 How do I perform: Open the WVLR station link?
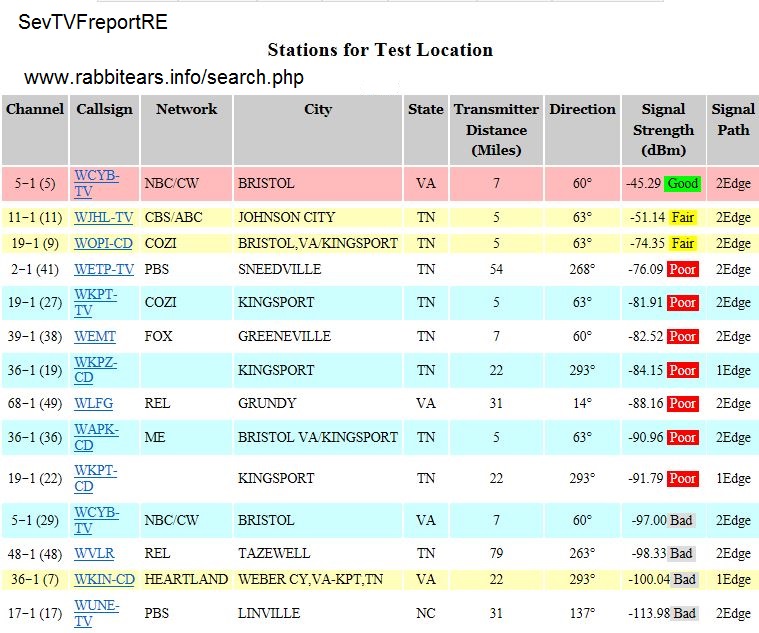(94, 553)
